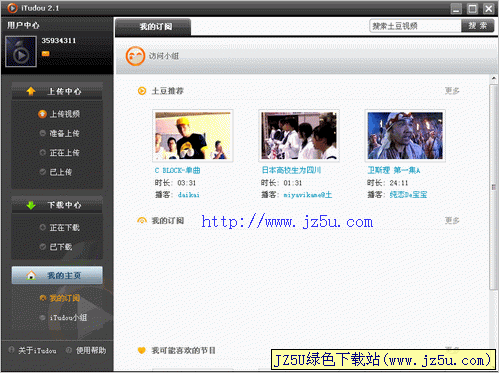Click the iTudou logo icon in title bar
The image size is (499, 373).
pyautogui.click(x=12, y=8)
